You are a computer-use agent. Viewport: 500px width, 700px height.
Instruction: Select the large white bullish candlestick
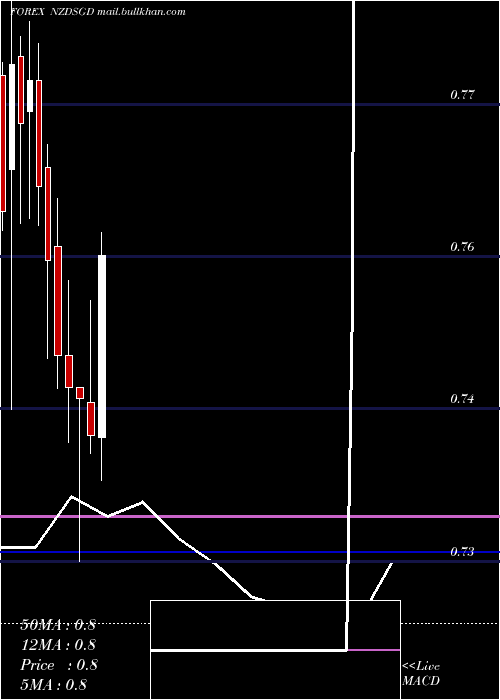pos(102,346)
